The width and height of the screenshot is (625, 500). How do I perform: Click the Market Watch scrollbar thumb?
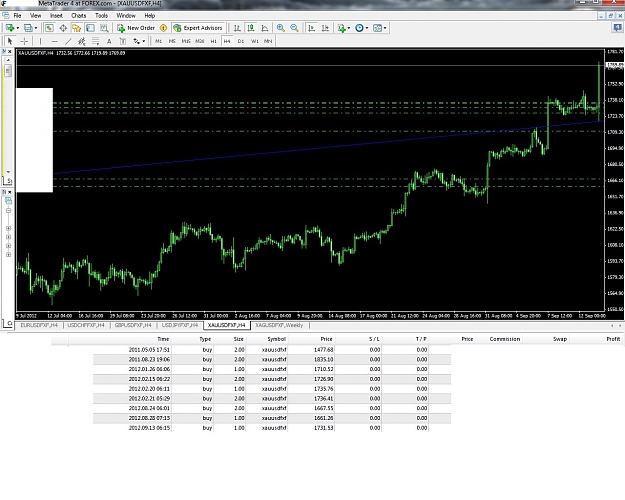pyautogui.click(x=8, y=71)
